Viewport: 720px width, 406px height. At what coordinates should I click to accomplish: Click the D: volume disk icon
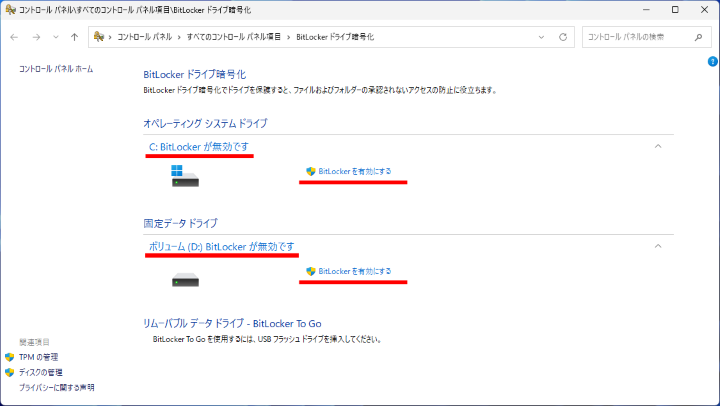pyautogui.click(x=185, y=280)
